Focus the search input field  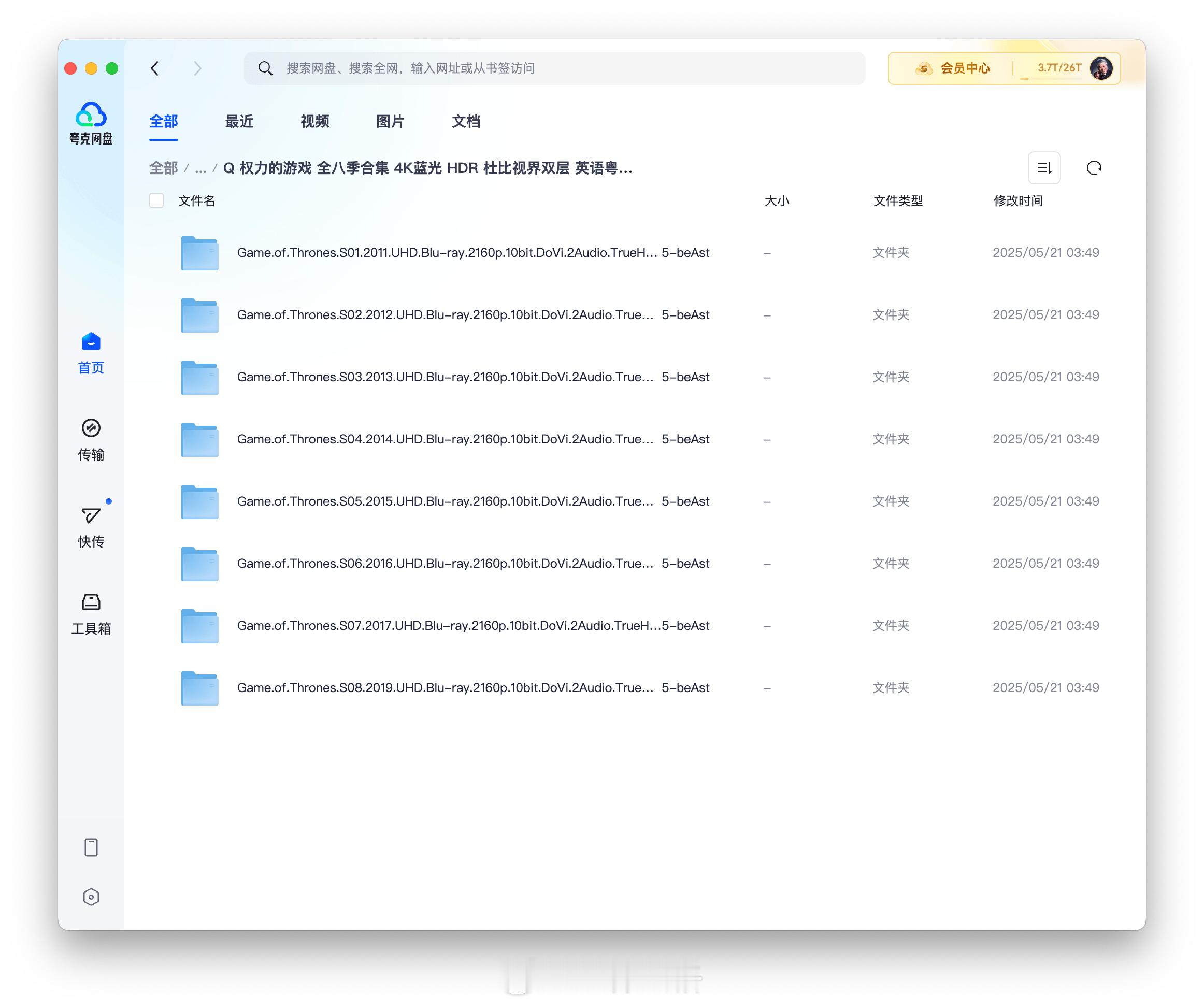[x=554, y=68]
